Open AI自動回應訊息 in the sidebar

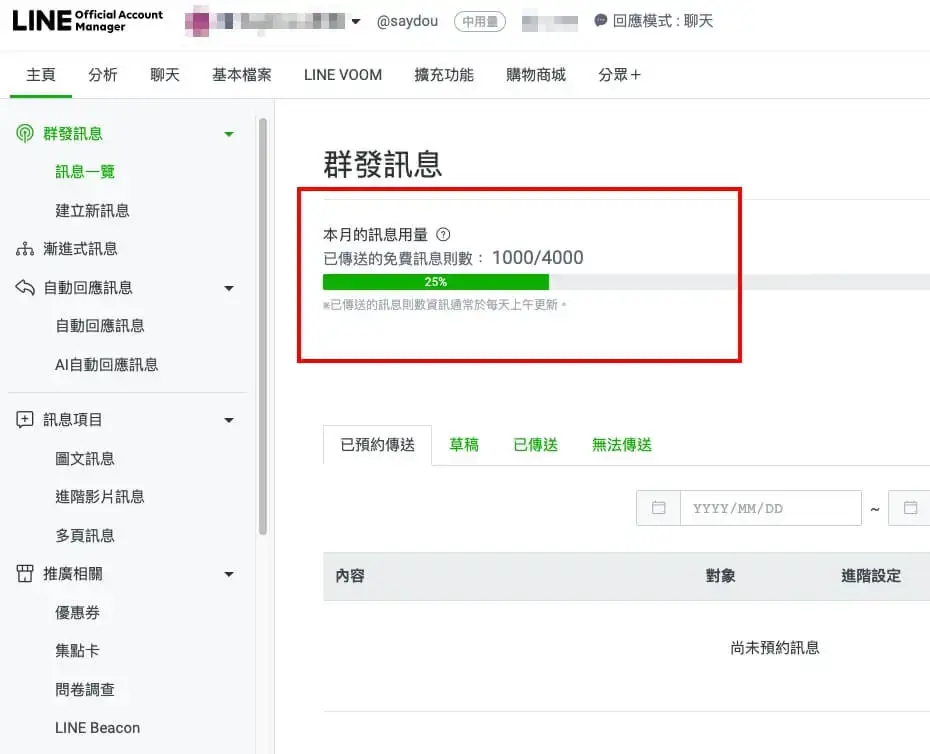[x=106, y=365]
